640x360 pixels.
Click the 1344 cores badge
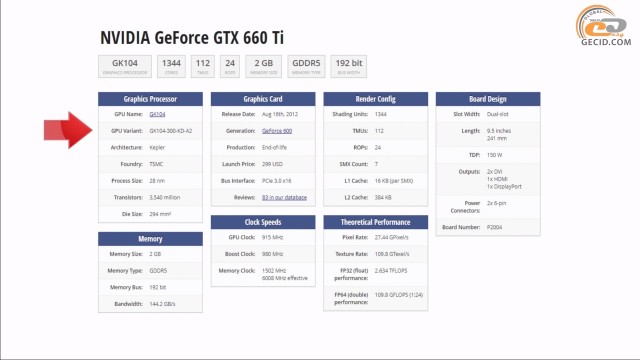pyautogui.click(x=171, y=66)
